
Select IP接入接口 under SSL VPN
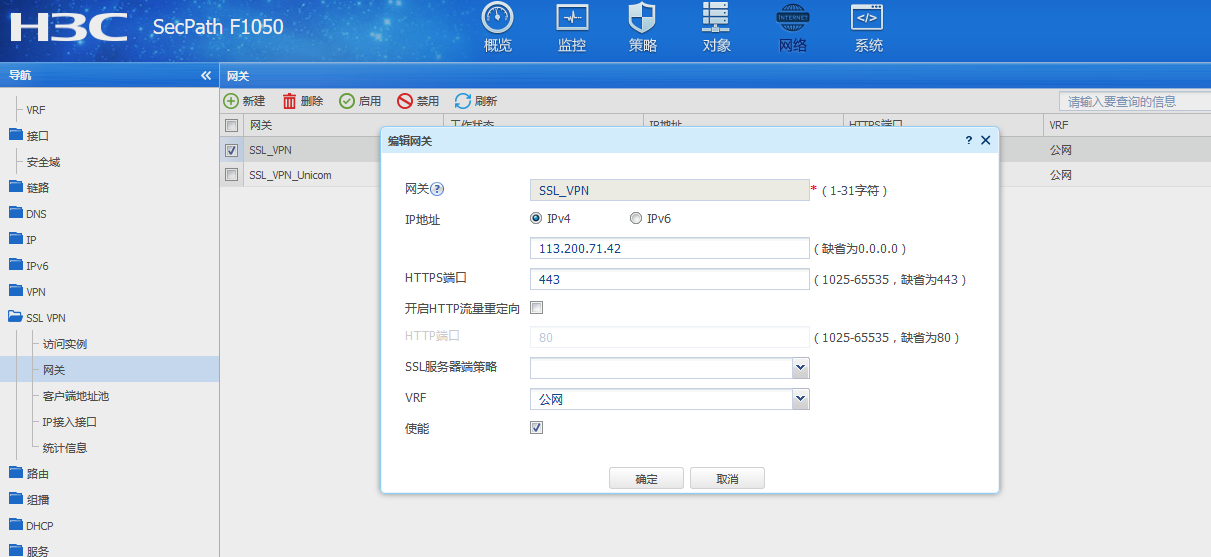(x=70, y=422)
